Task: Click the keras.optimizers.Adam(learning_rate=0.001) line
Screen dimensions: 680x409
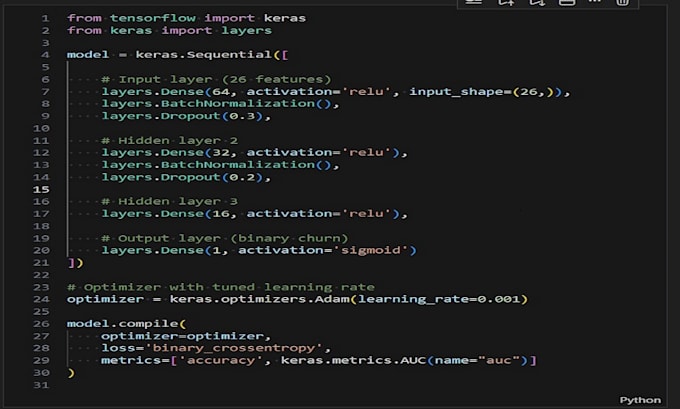Action: click(x=297, y=299)
